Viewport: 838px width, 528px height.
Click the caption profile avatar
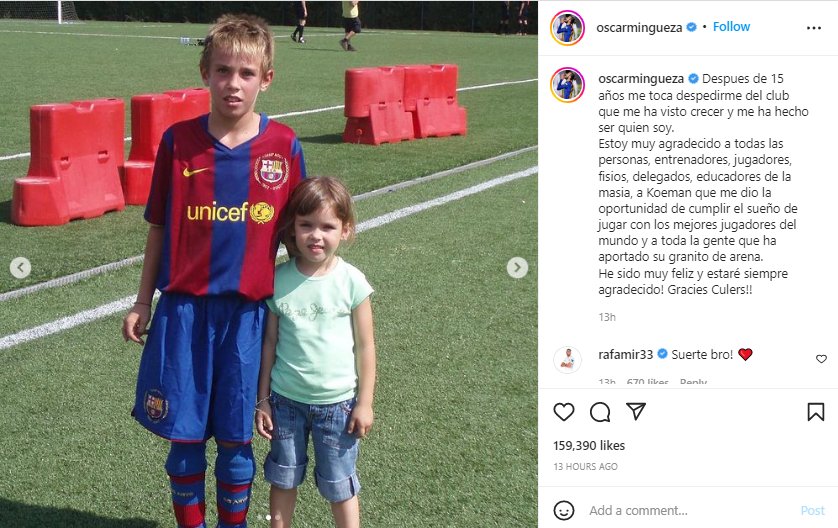(568, 84)
